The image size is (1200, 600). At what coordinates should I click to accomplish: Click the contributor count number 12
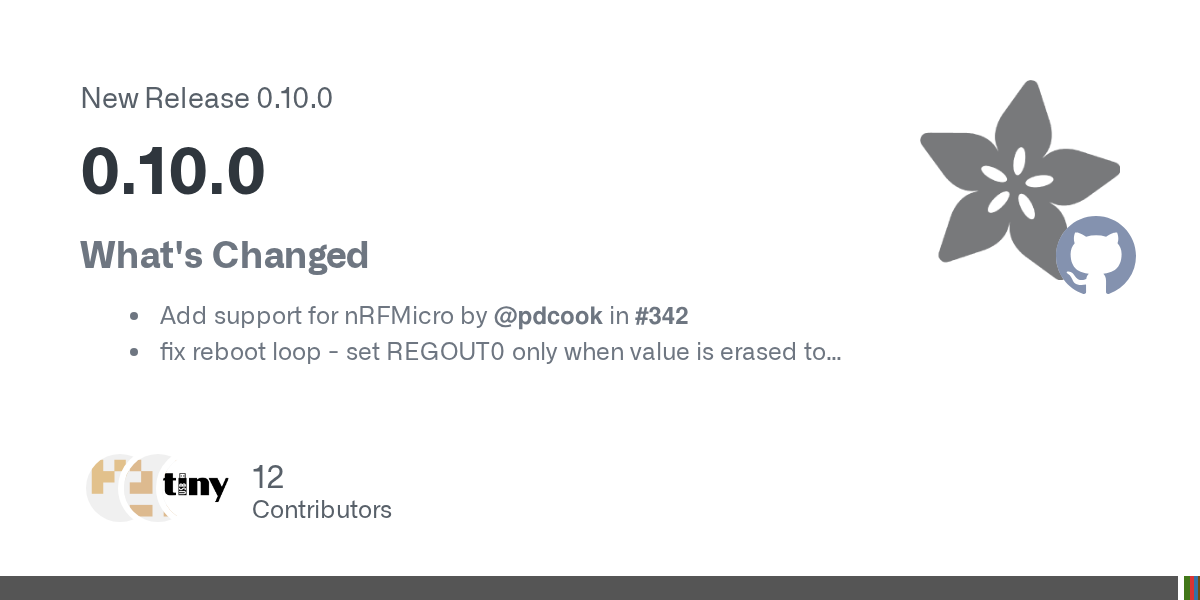[x=268, y=477]
